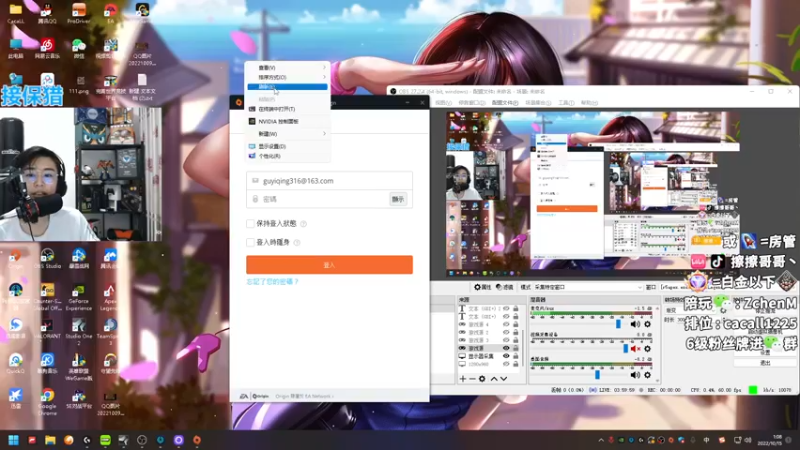The image size is (800, 450).
Task: Select the GeForce Experience desktop shortcut
Action: point(79,297)
